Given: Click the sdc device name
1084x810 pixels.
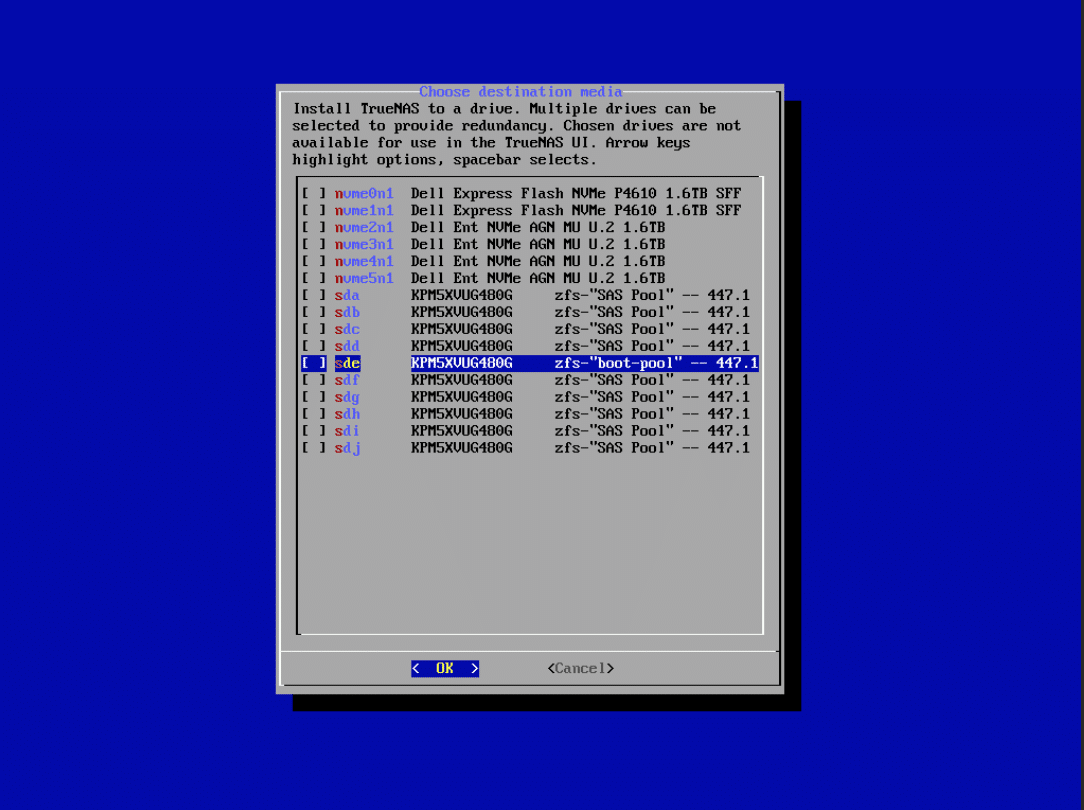Looking at the screenshot, I should point(347,329).
